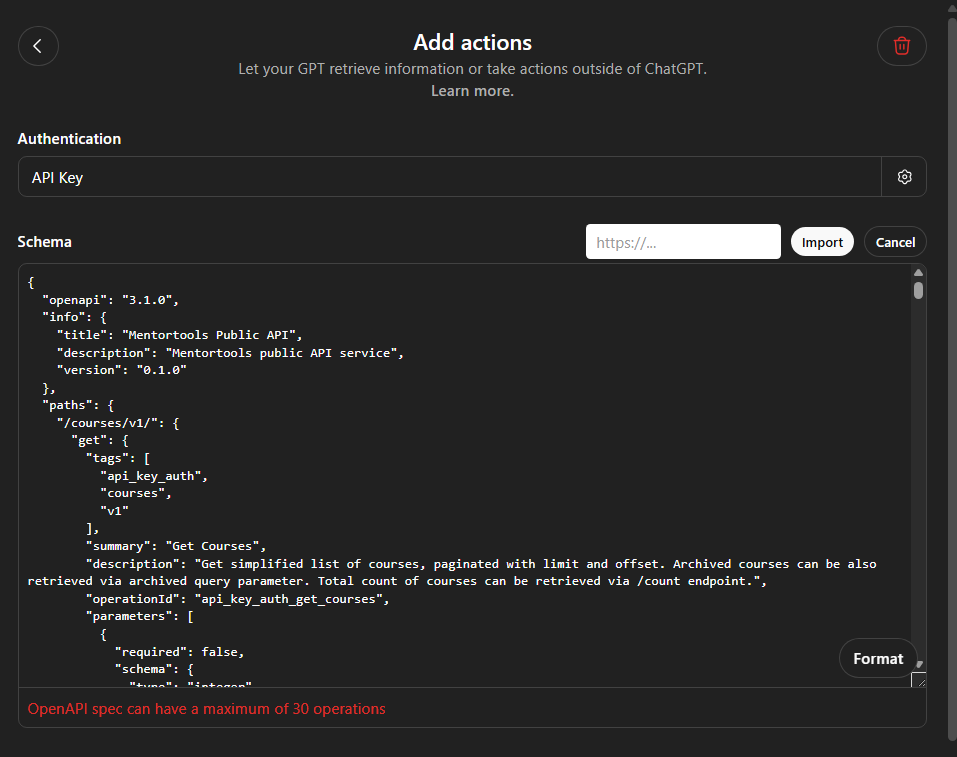This screenshot has width=957, height=757.
Task: Click the Authentication section label
Action: 69,139
